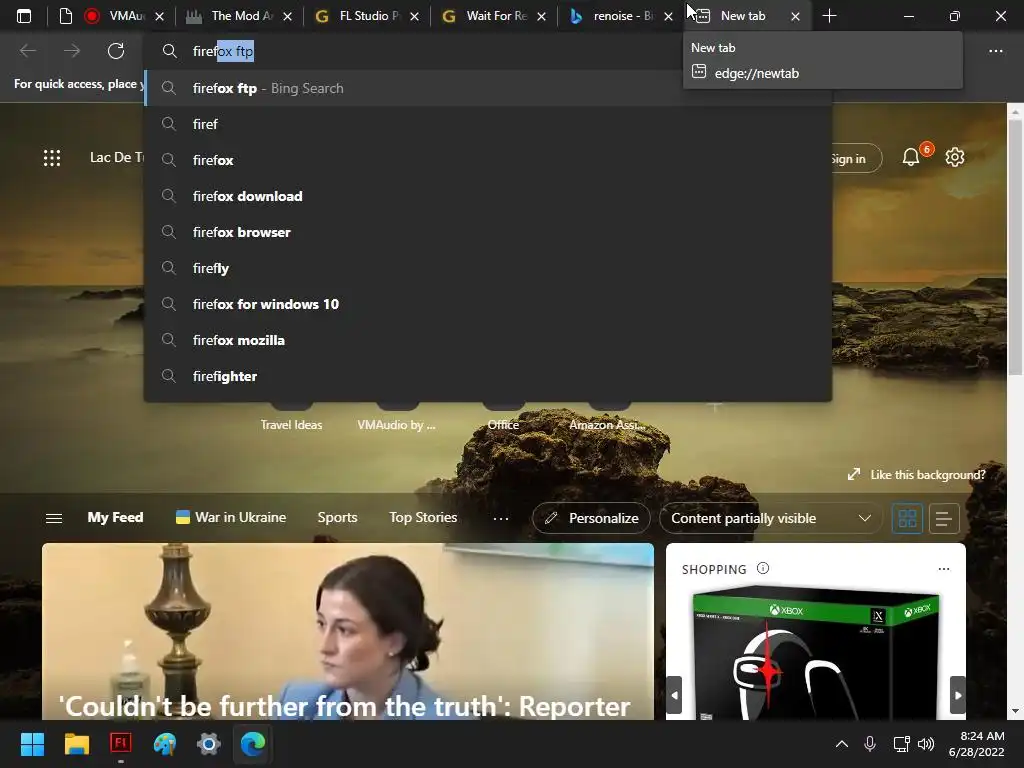The image size is (1024, 768).
Task: Open the Sports feed
Action: pos(337,517)
